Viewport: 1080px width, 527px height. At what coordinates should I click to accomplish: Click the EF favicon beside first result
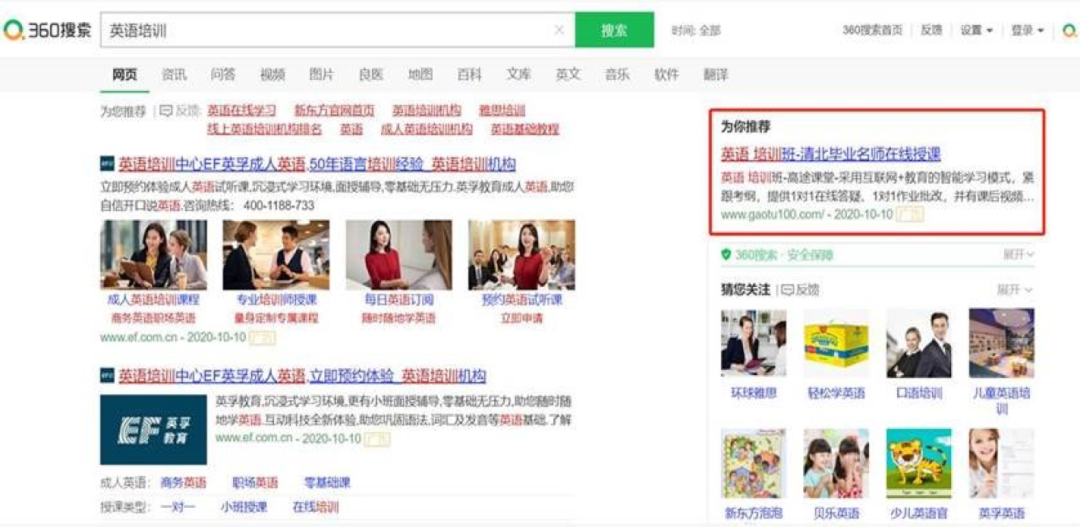click(x=107, y=165)
